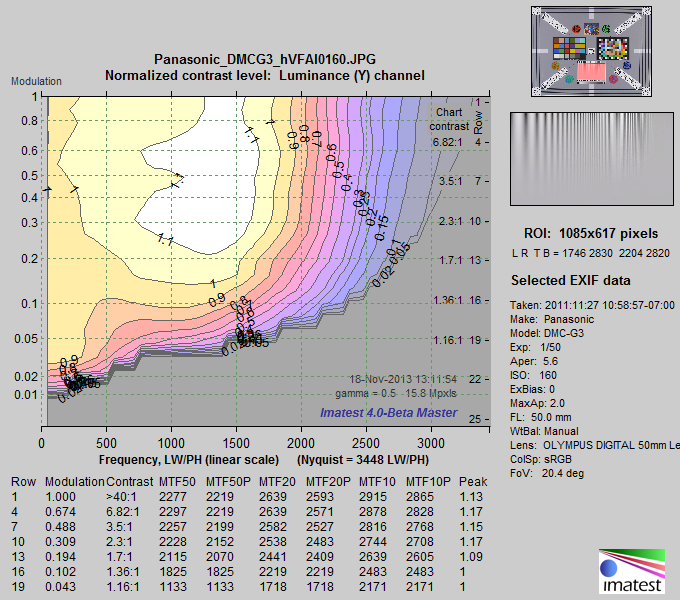
Task: Click contrast value '>40:1' in table
Action: pos(121,497)
